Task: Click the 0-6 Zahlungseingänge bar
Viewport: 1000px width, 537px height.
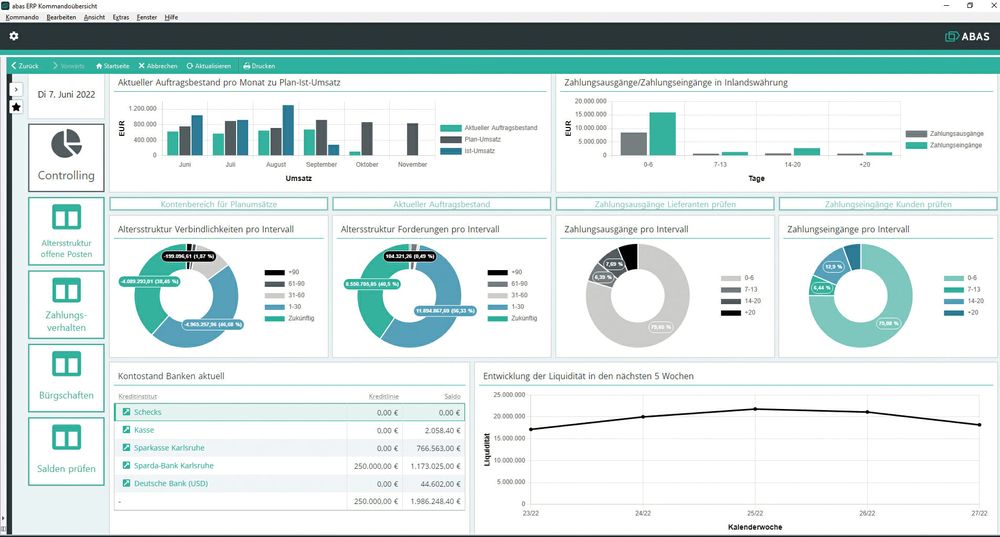Action: click(663, 134)
